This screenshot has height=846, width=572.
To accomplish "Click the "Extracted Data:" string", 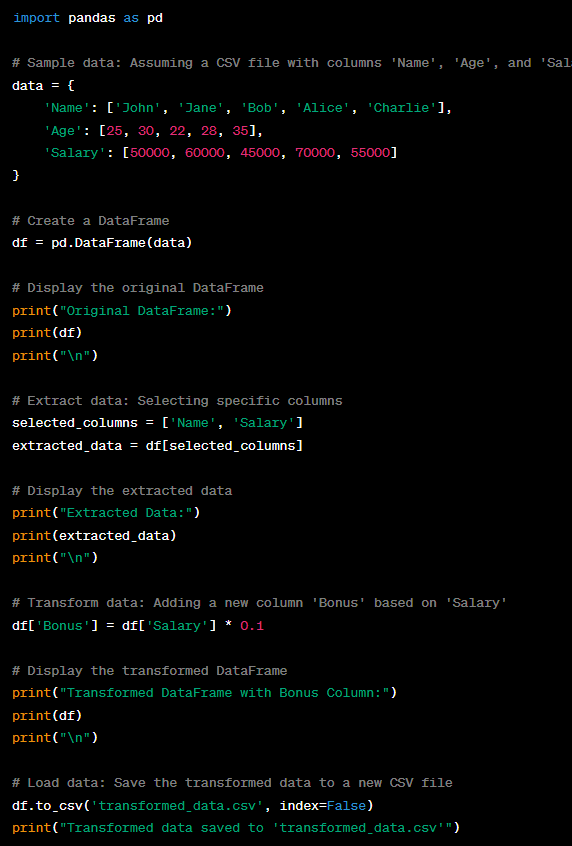I will point(126,513).
